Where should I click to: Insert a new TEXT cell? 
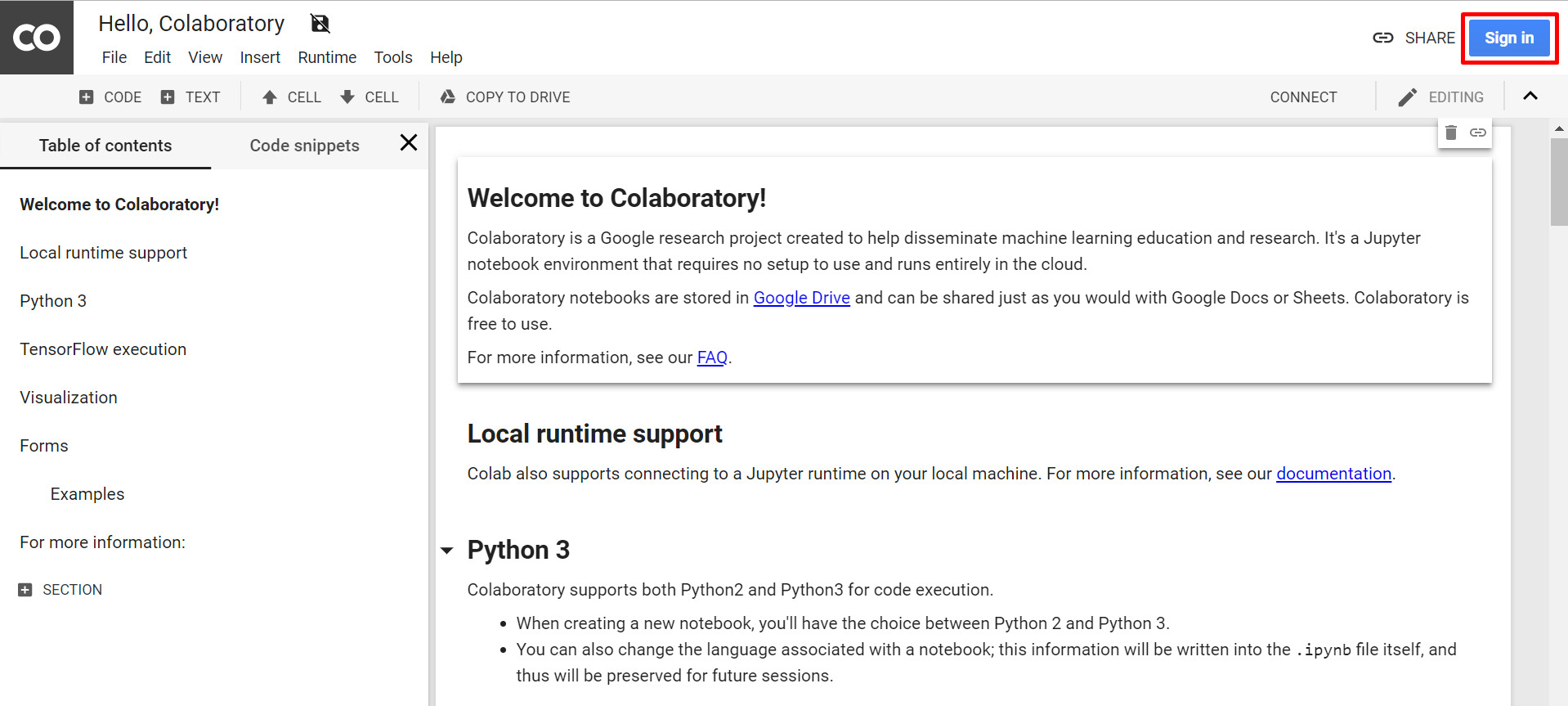(190, 97)
